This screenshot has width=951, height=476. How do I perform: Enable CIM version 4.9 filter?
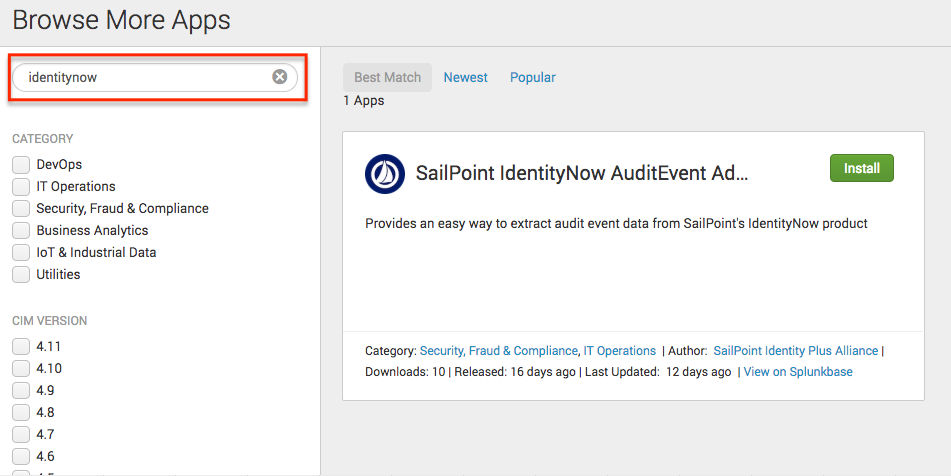[21, 390]
